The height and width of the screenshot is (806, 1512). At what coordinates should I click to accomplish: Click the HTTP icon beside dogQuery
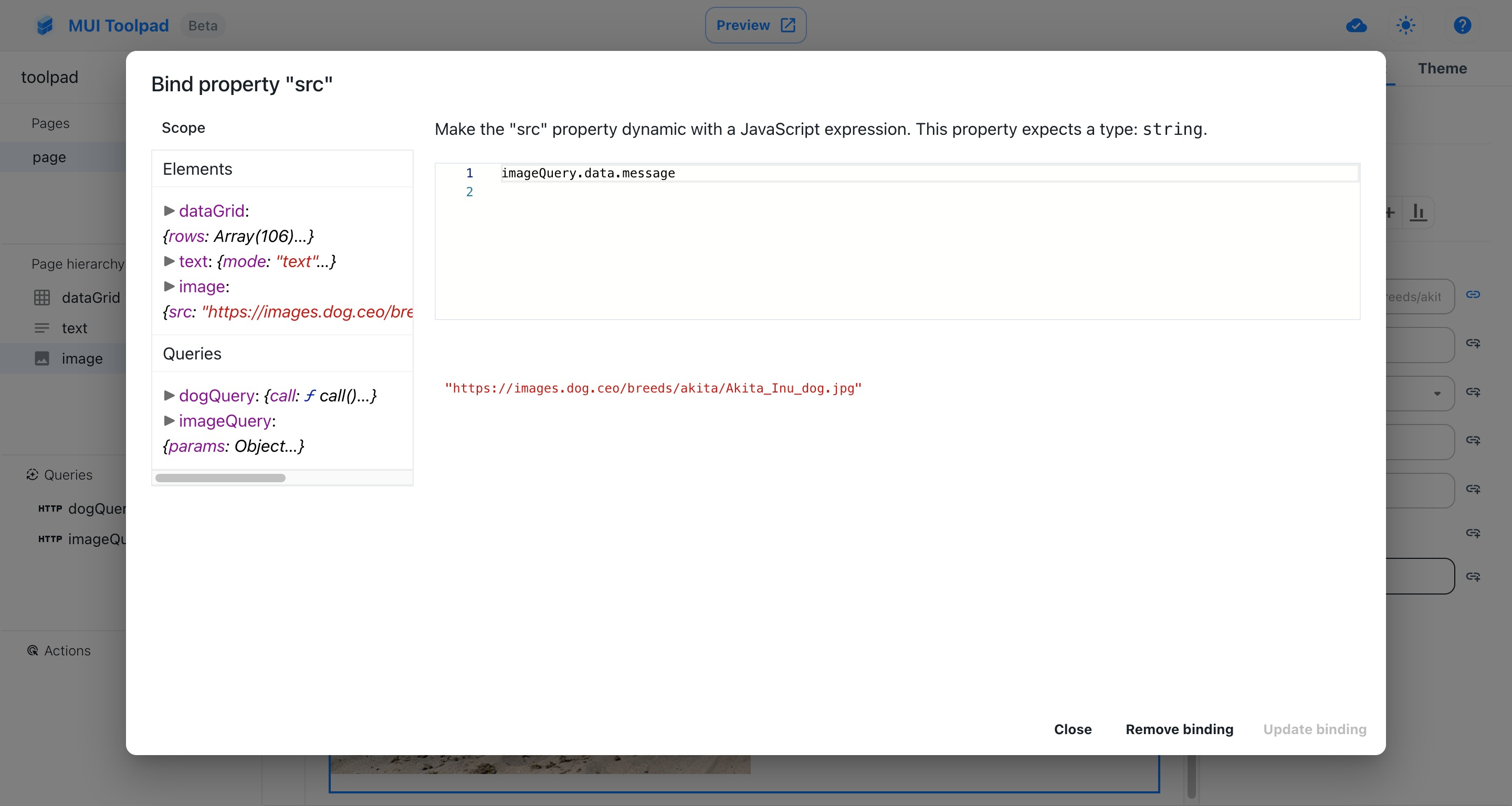coord(50,508)
